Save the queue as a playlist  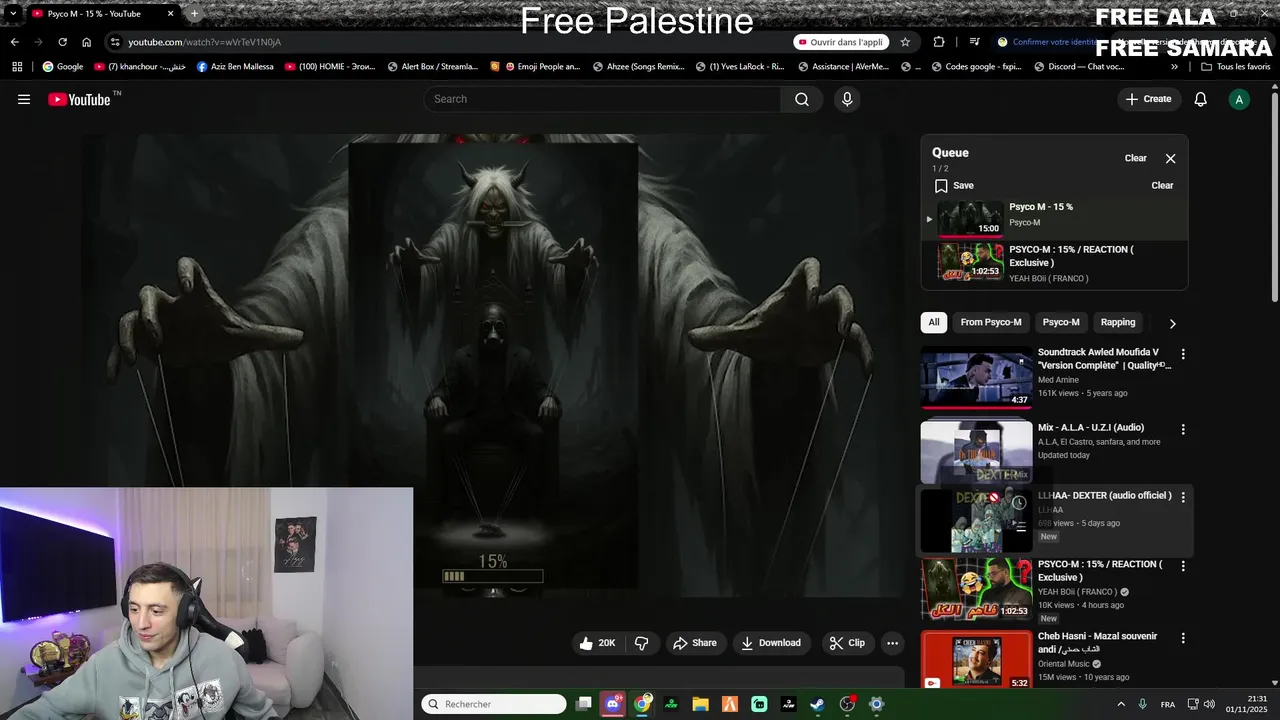pos(953,185)
